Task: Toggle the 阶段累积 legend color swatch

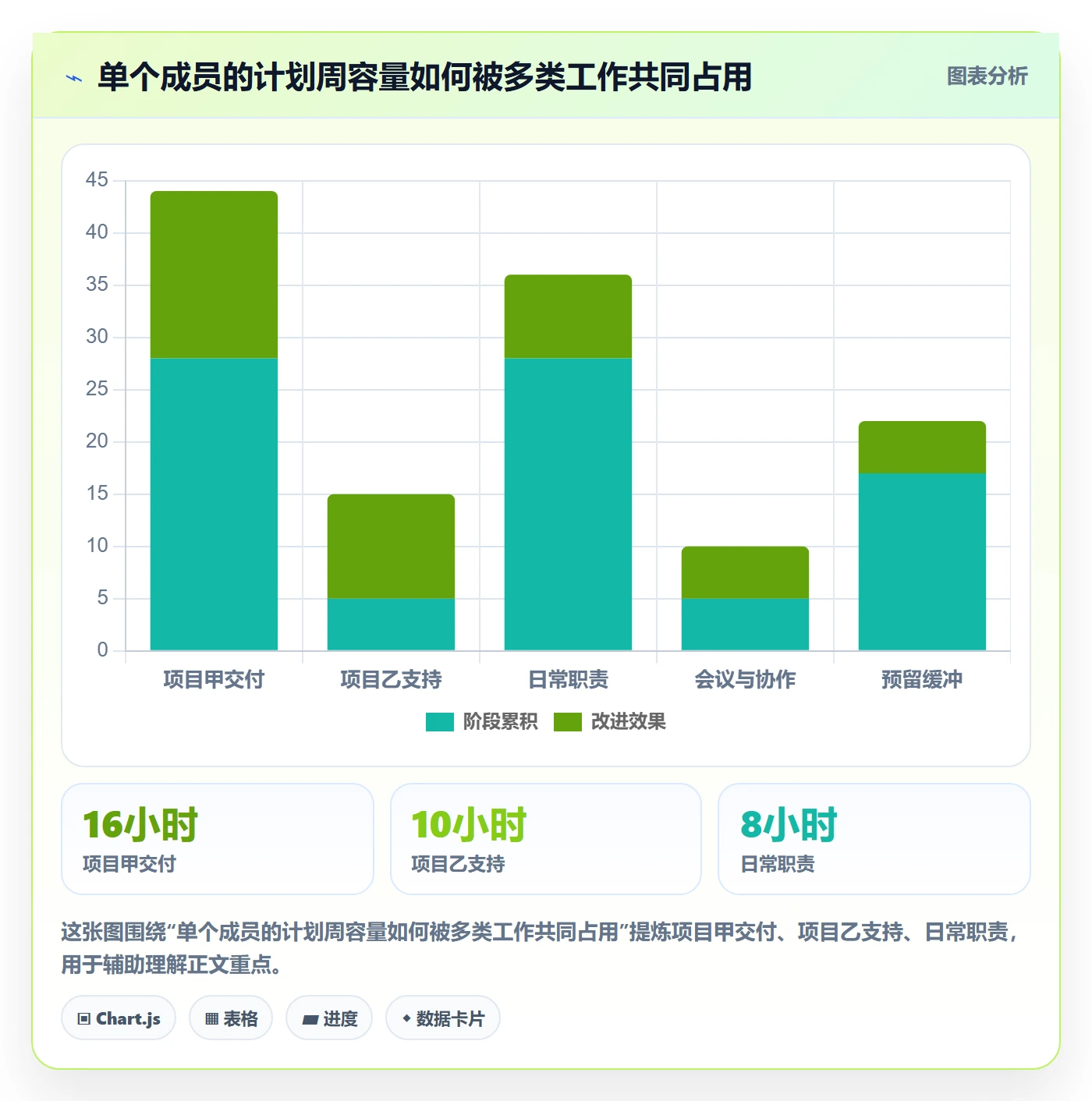Action: [x=440, y=722]
